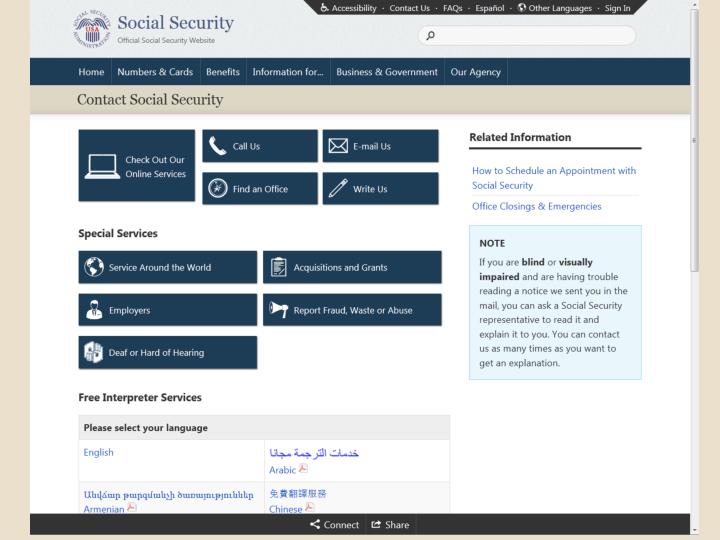
Task: Click the Sign In link
Action: [x=617, y=8]
